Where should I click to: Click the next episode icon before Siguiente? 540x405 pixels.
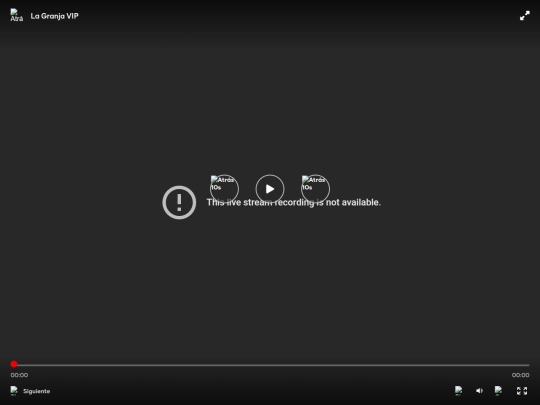click(x=14, y=391)
